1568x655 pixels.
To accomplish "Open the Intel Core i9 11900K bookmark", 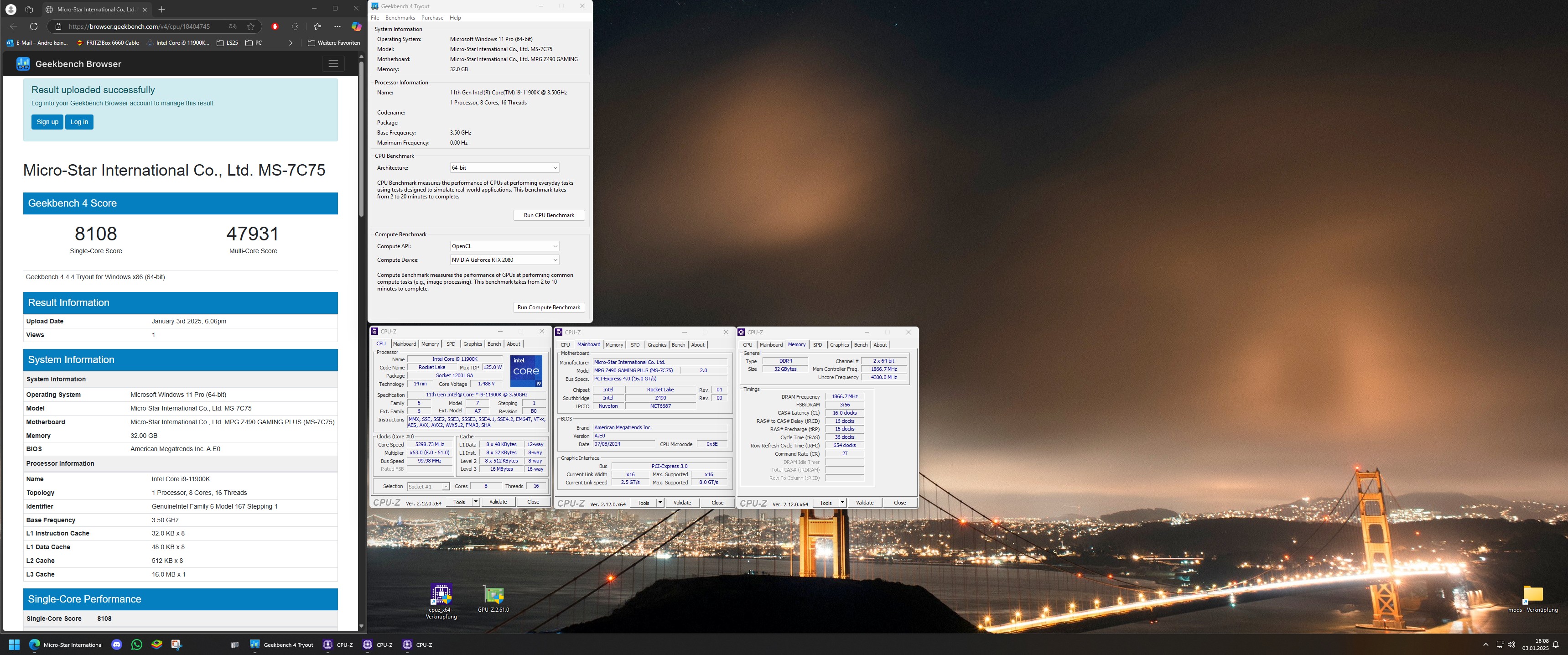I will tap(178, 42).
